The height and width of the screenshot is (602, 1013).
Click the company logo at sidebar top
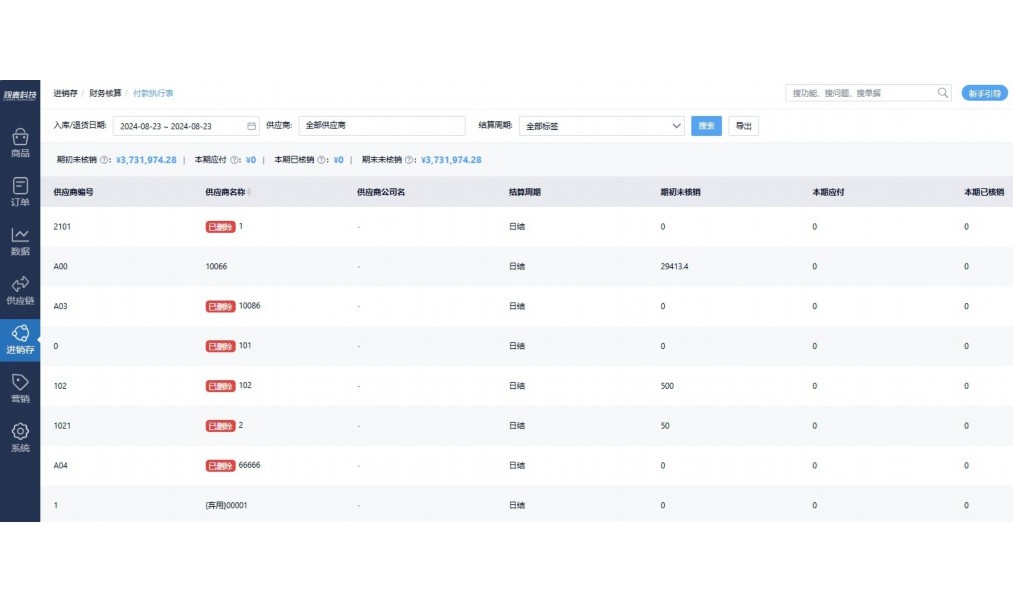20,95
